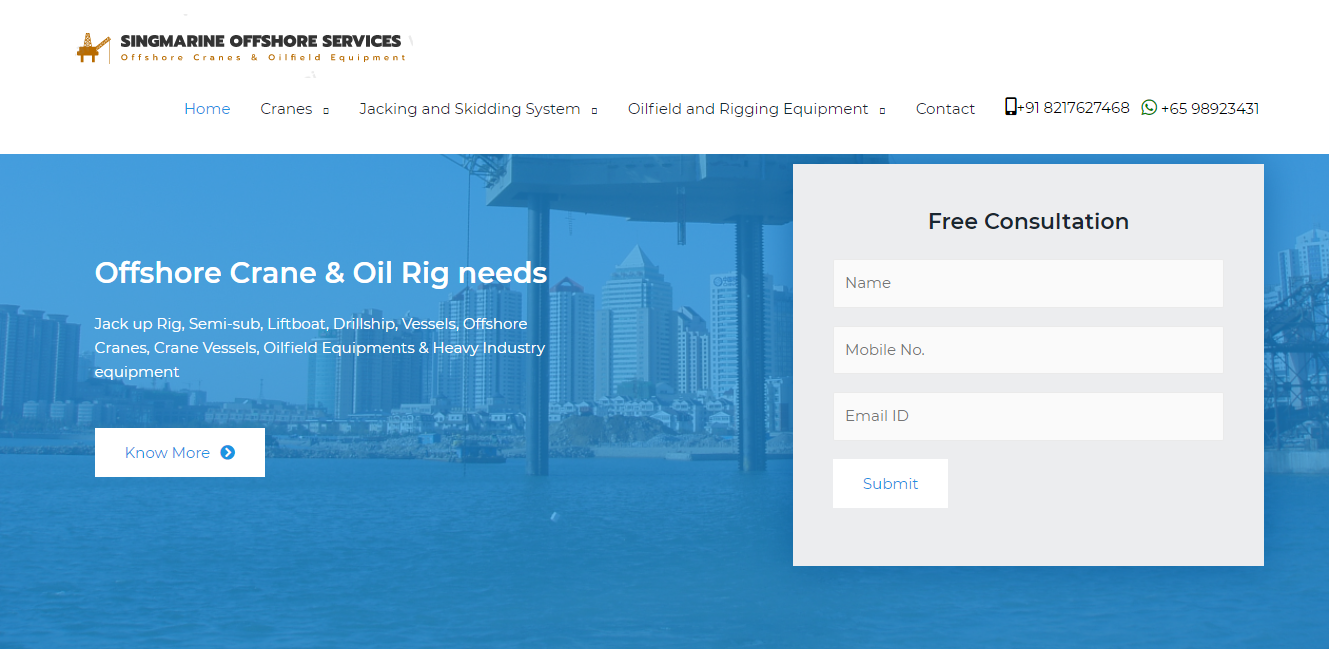Click the WhatsApp icon in header
Screen dimensions: 1329x649
[1149, 107]
